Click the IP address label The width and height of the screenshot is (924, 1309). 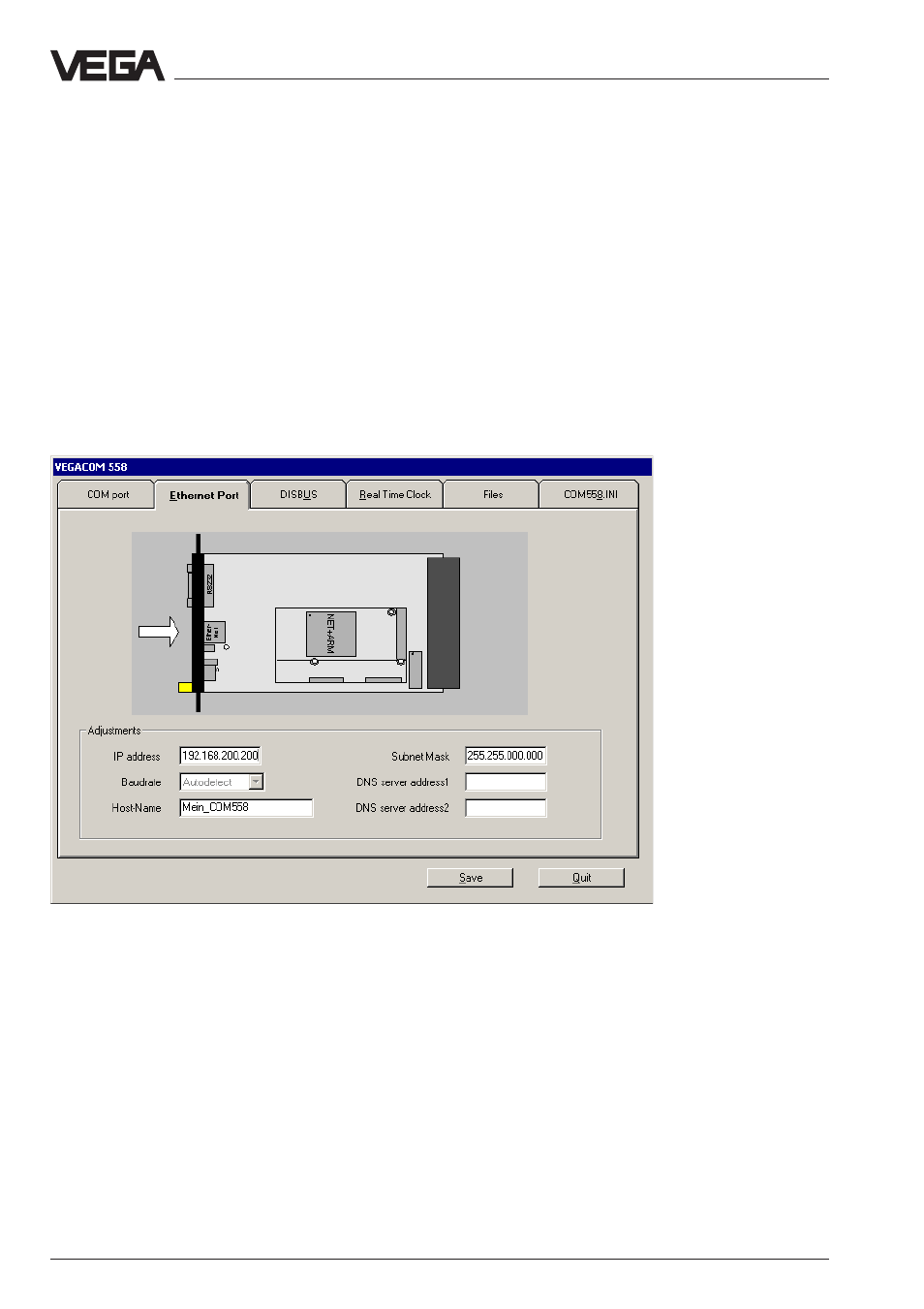[x=137, y=757]
